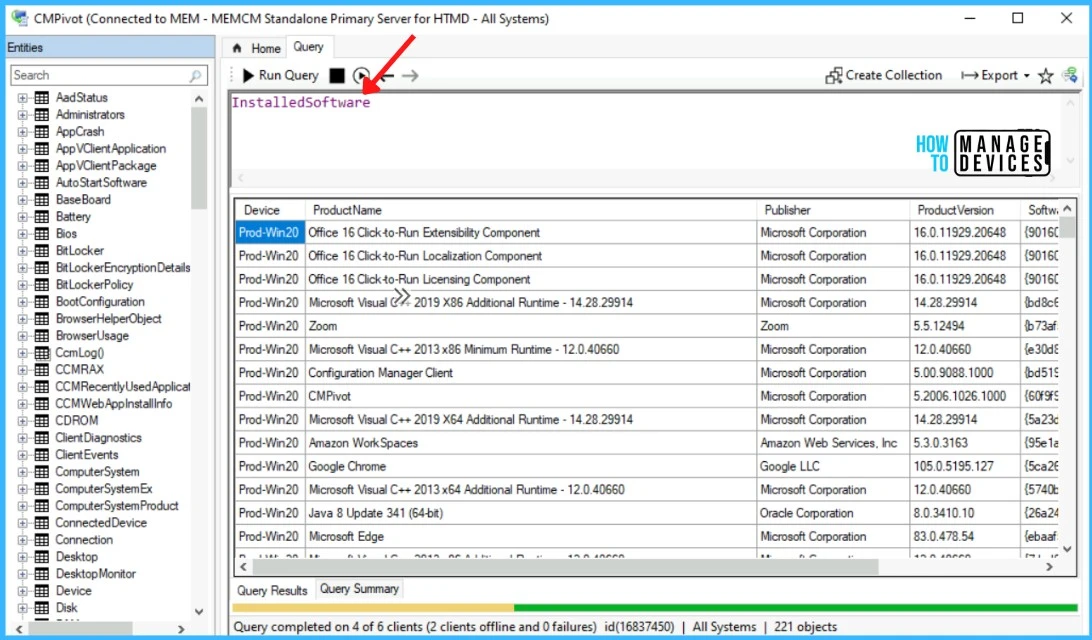
Task: Open the Export dropdown arrow
Action: 1027,76
